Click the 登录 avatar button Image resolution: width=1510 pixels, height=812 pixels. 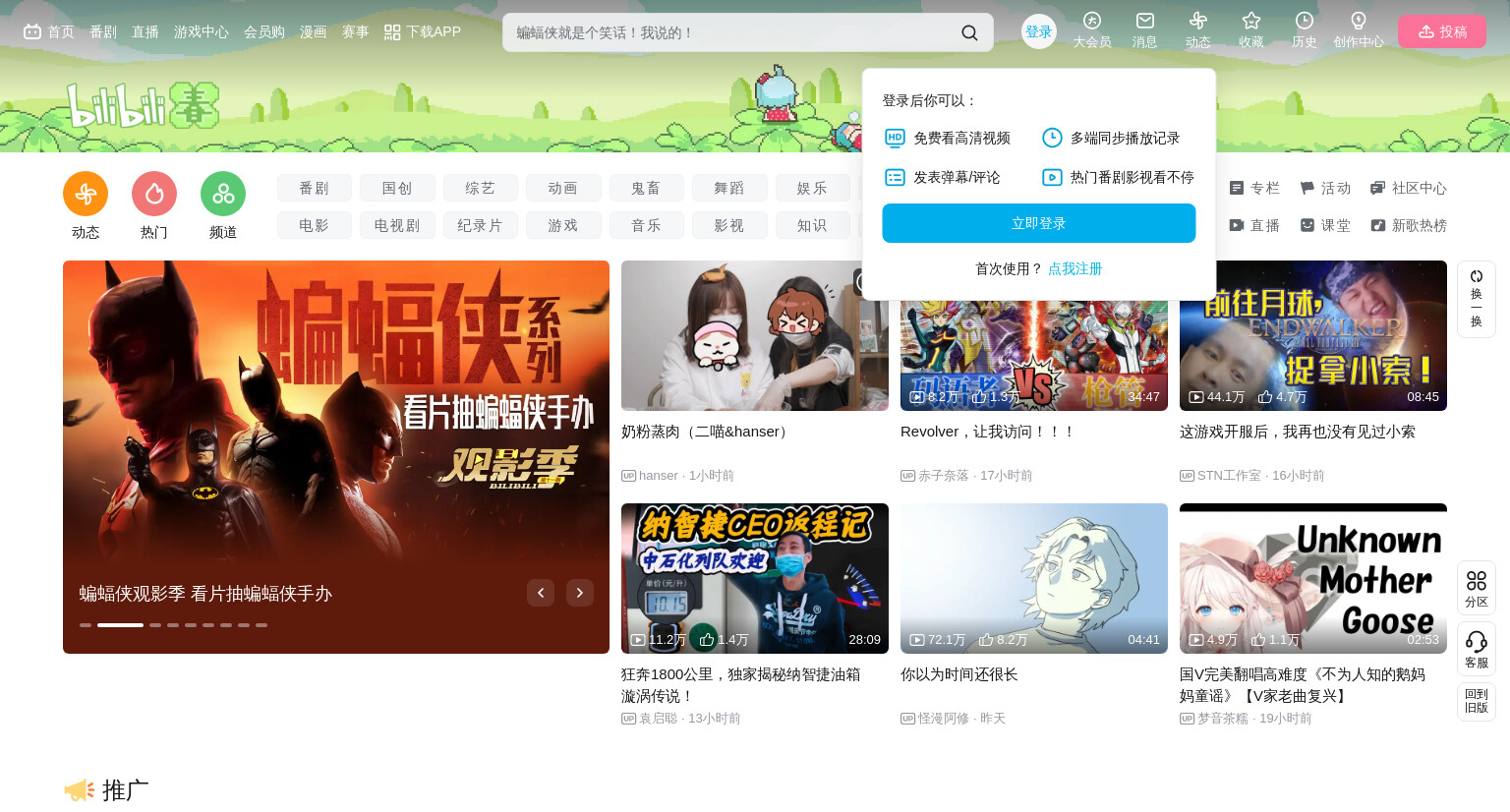coord(1039,31)
